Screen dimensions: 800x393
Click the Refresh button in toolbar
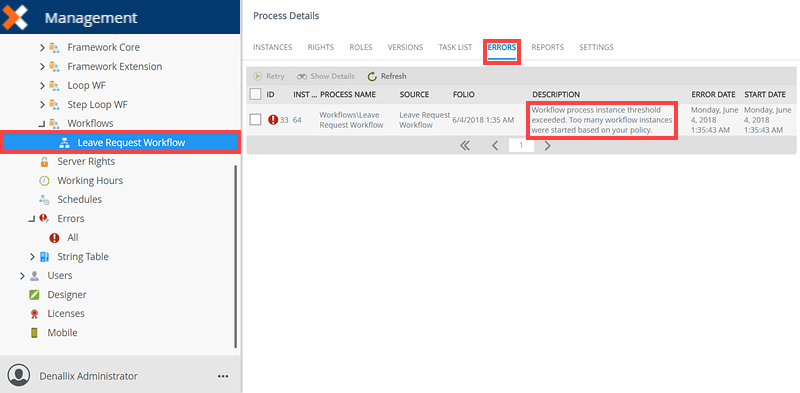387,77
